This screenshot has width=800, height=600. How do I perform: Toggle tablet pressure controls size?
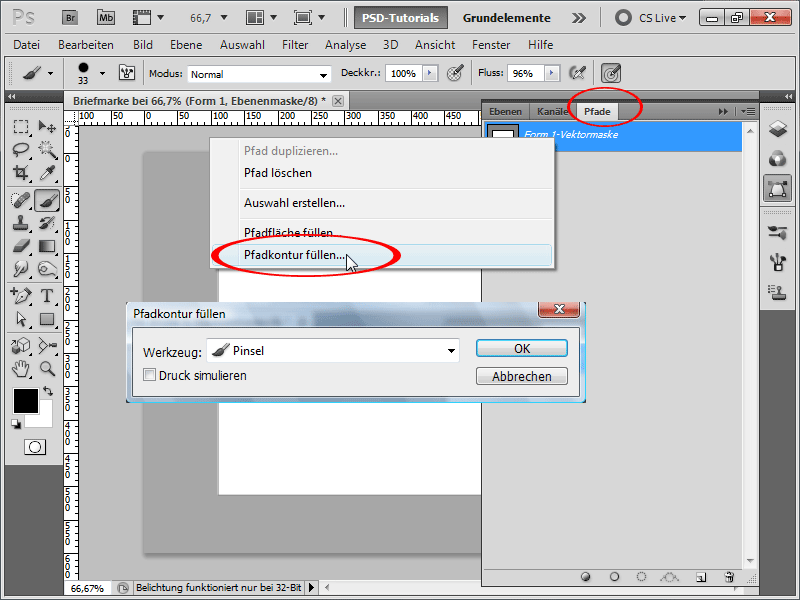click(611, 73)
